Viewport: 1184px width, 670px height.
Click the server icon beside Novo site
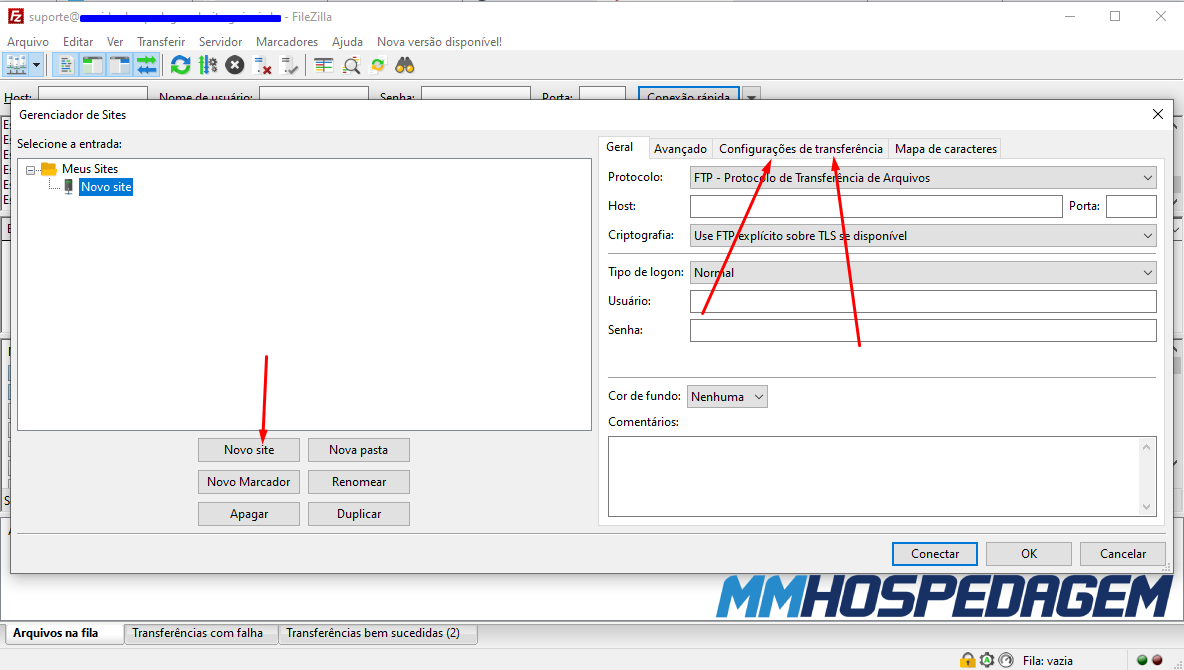[69, 187]
